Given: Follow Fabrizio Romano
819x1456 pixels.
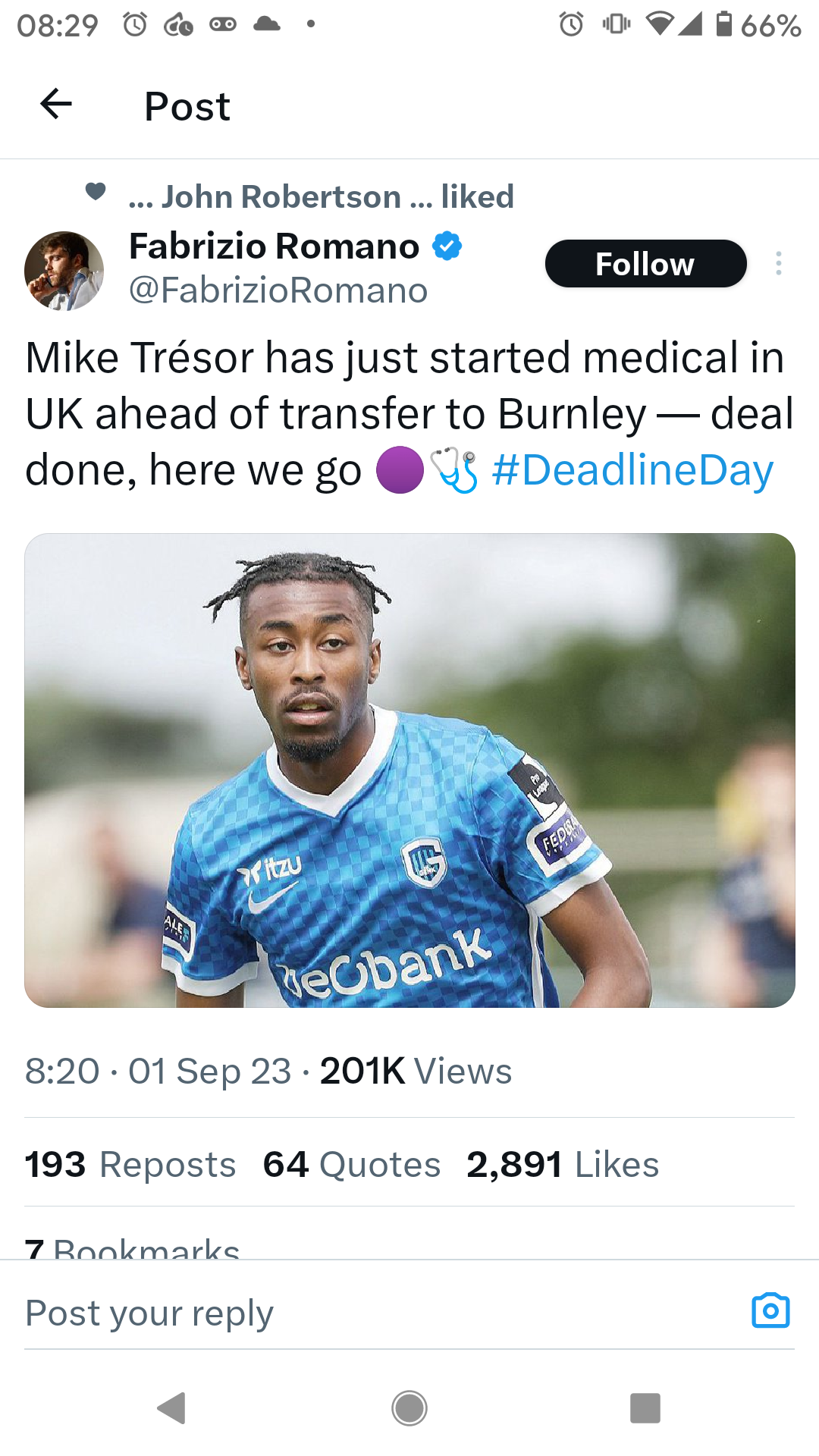Looking at the screenshot, I should 645,264.
